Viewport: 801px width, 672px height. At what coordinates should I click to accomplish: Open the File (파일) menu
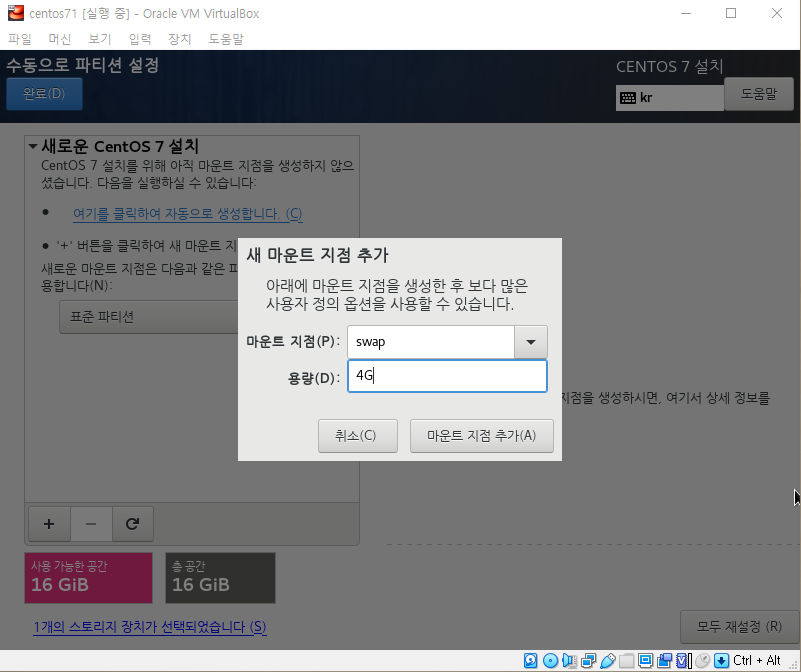(20, 39)
